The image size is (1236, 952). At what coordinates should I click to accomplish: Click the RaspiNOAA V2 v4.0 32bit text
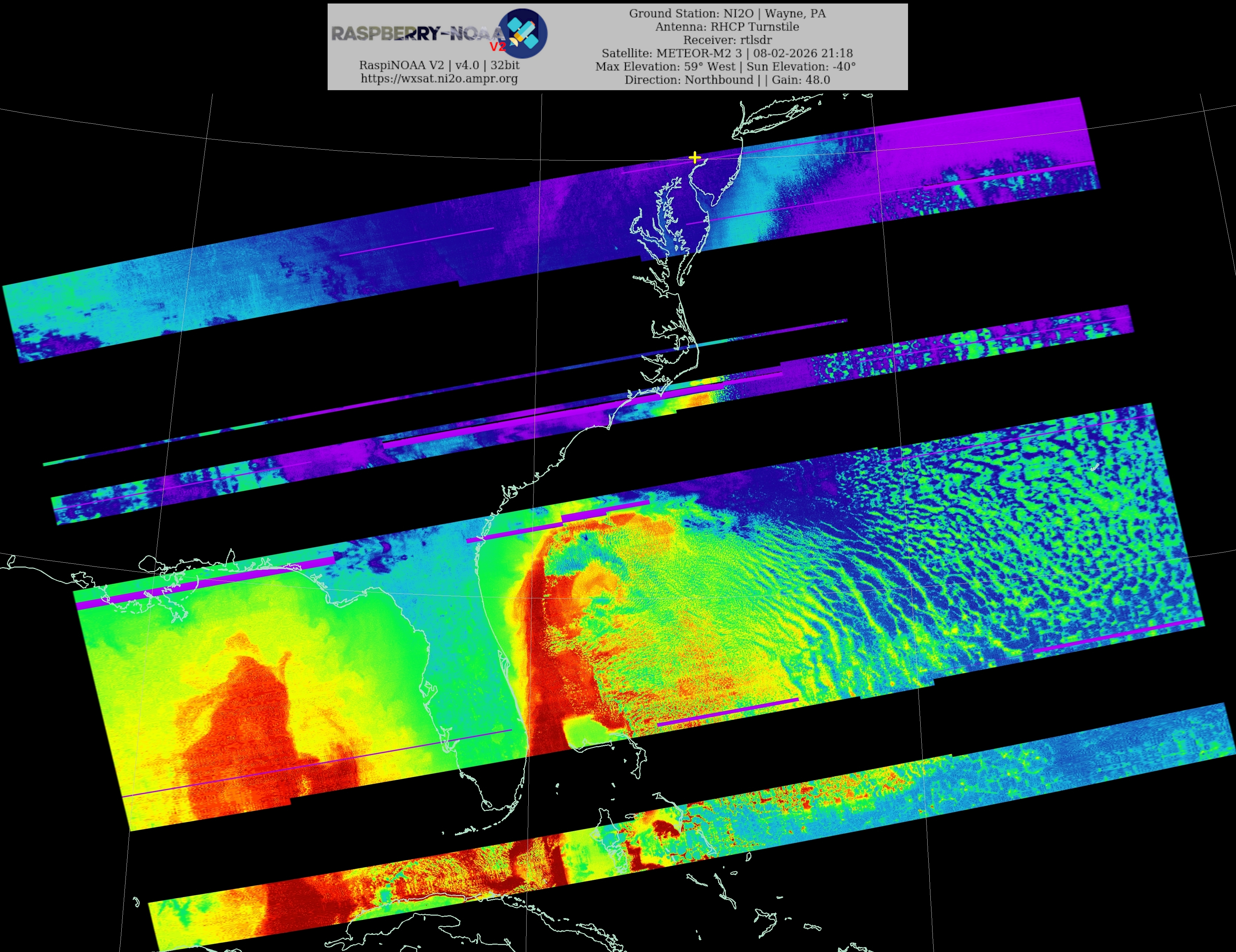439,65
